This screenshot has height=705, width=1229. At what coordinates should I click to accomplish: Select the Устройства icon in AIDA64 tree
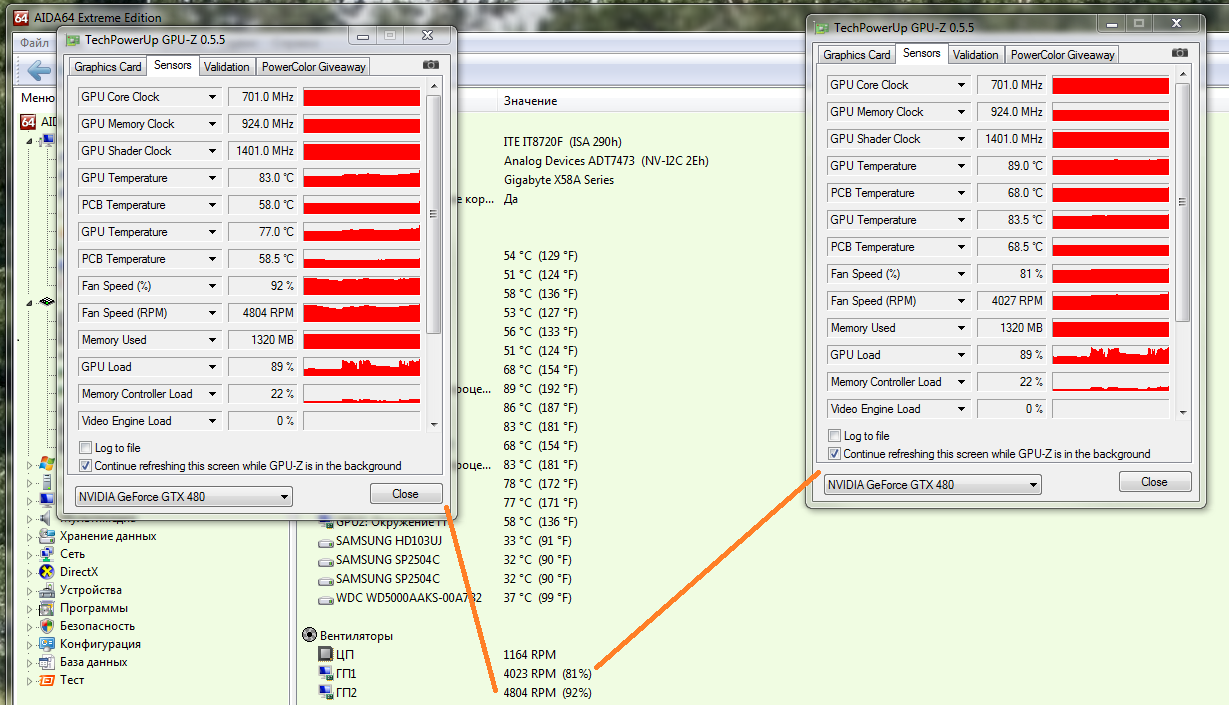point(45,590)
